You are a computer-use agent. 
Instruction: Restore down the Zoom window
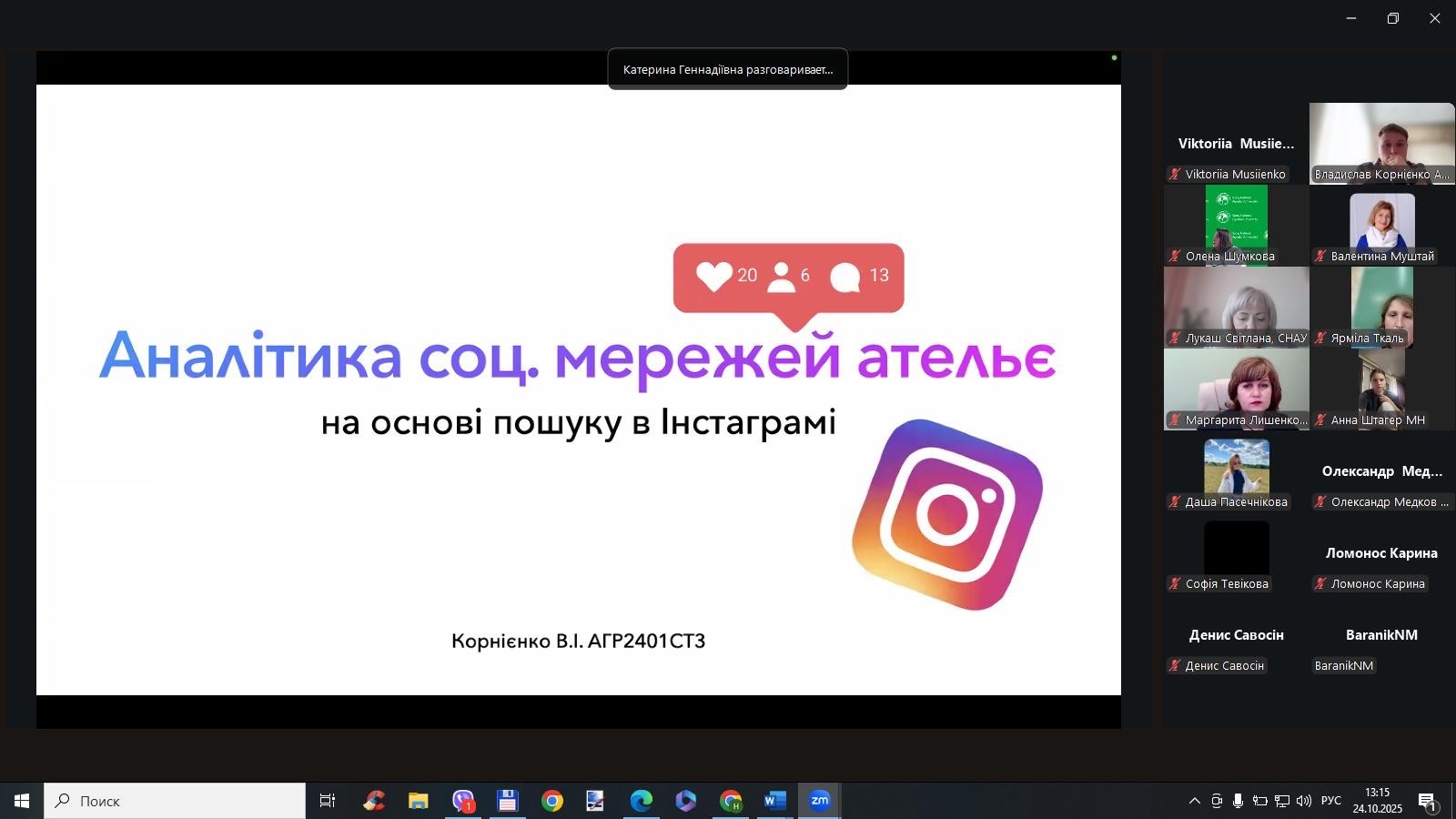click(1392, 18)
